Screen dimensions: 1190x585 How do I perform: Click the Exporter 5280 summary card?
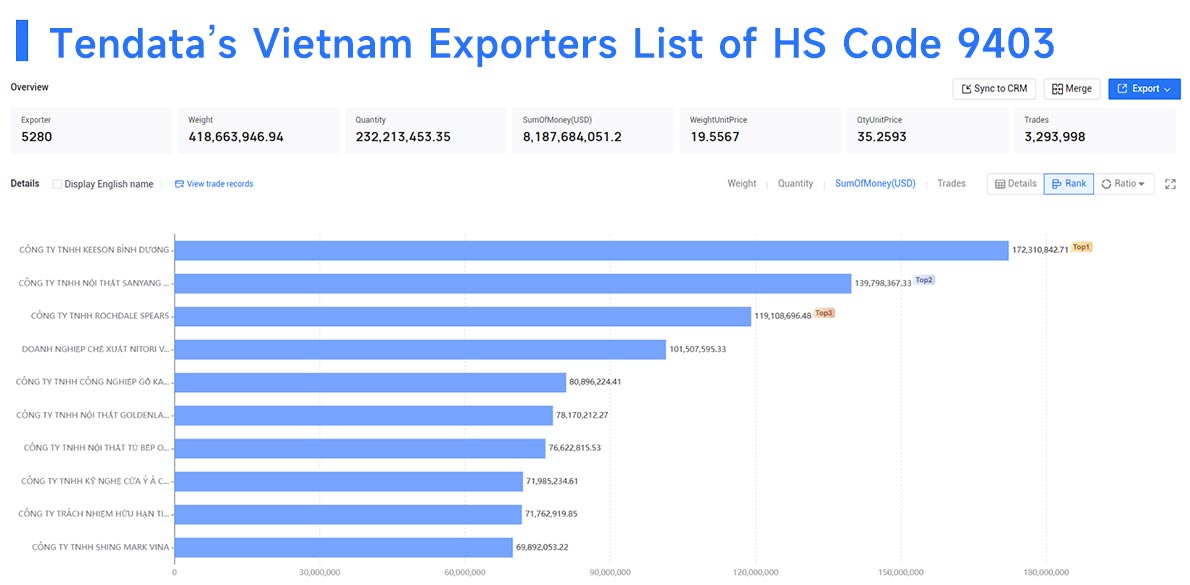(x=91, y=130)
